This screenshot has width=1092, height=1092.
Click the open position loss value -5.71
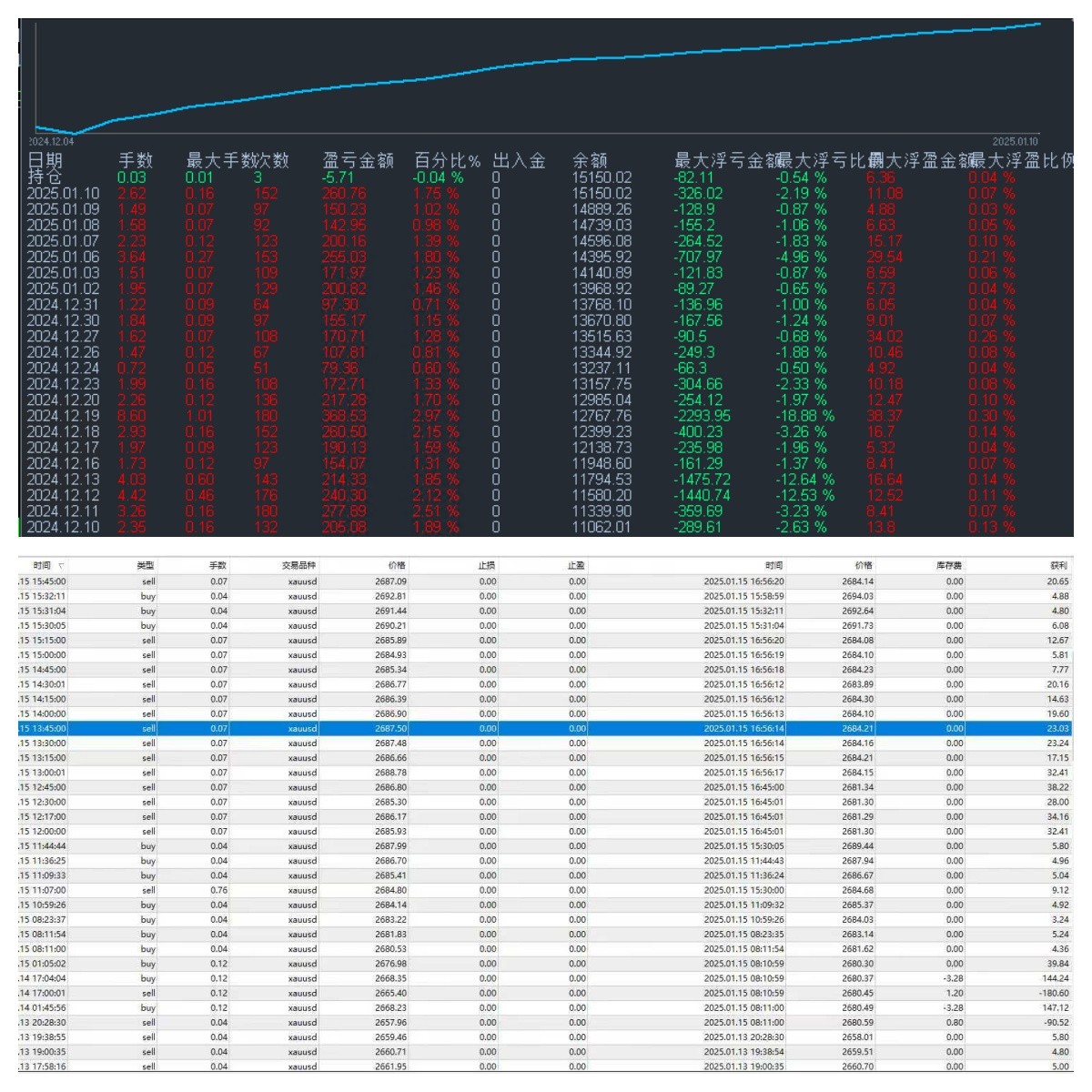338,177
